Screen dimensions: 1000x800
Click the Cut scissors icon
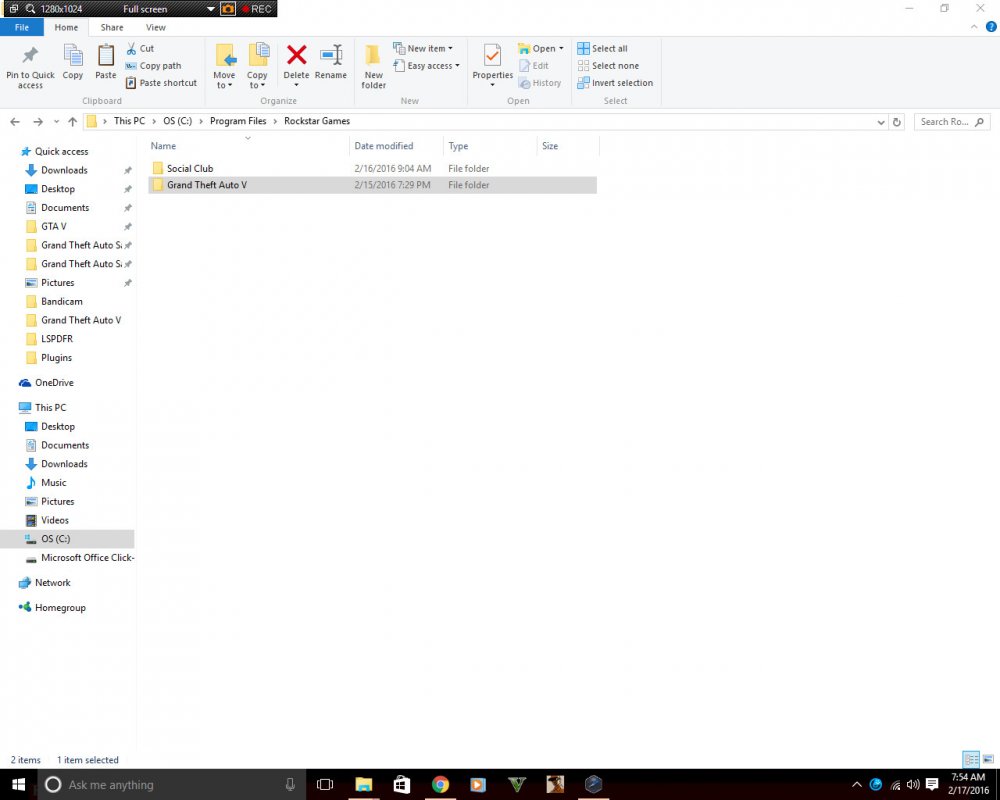pyautogui.click(x=131, y=48)
